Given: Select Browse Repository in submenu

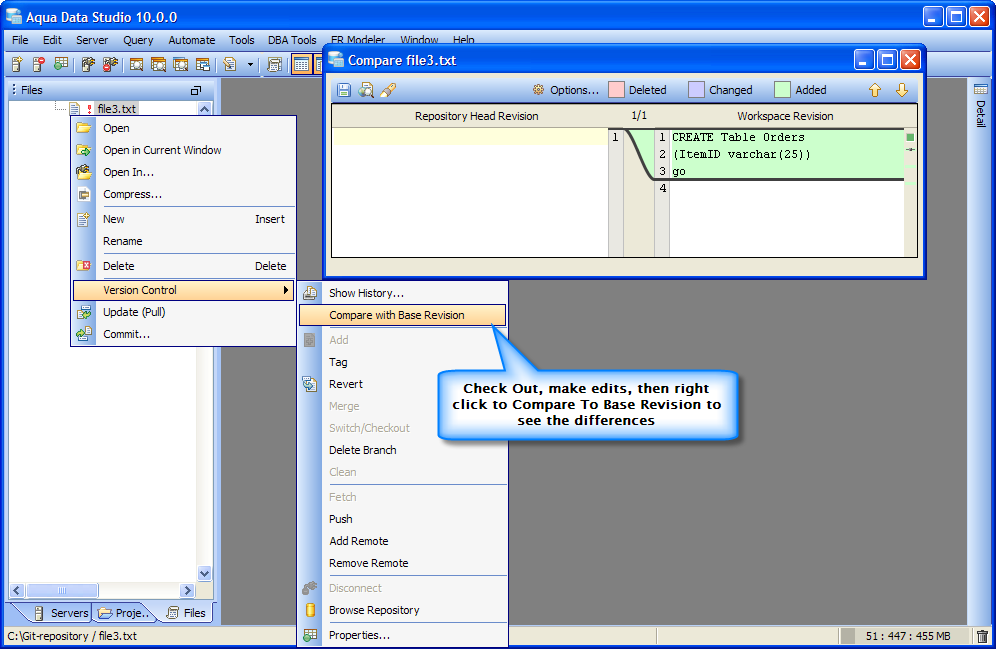Looking at the screenshot, I should [403, 610].
